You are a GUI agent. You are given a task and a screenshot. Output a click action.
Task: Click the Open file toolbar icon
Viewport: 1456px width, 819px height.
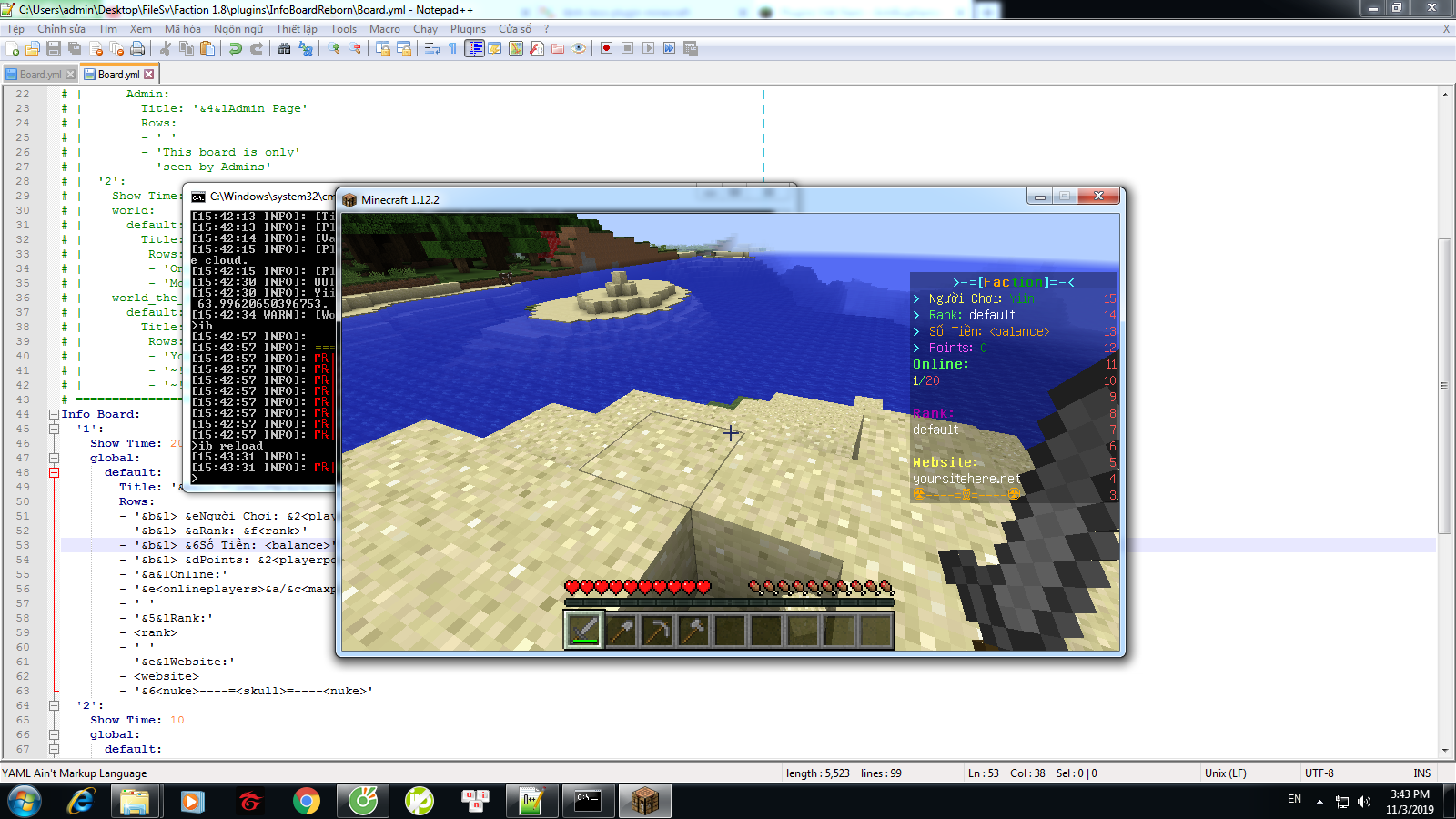coord(33,48)
